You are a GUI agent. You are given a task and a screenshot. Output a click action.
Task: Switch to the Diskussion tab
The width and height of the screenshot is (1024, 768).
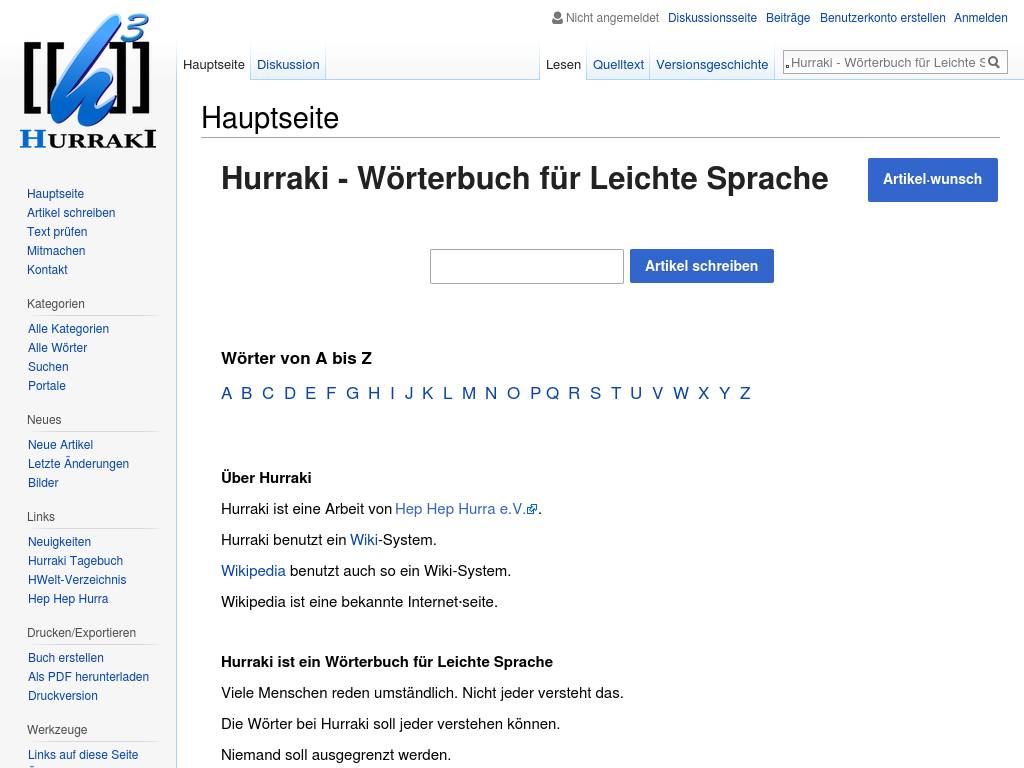click(x=288, y=64)
